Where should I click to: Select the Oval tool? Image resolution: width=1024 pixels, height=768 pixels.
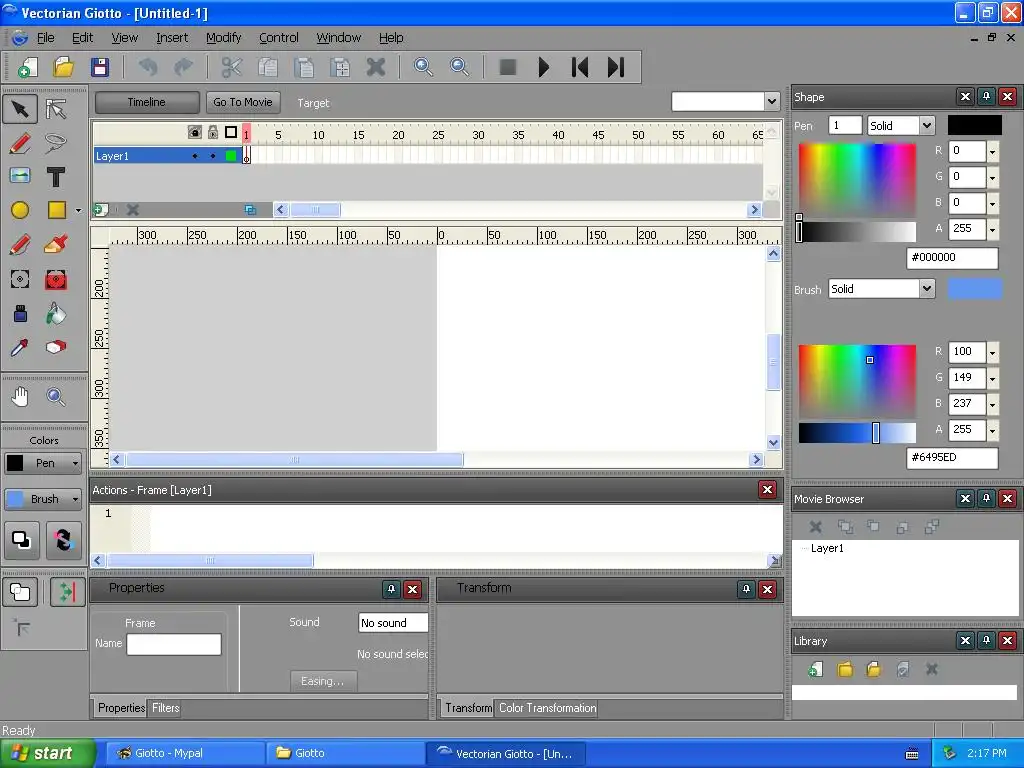coord(20,210)
